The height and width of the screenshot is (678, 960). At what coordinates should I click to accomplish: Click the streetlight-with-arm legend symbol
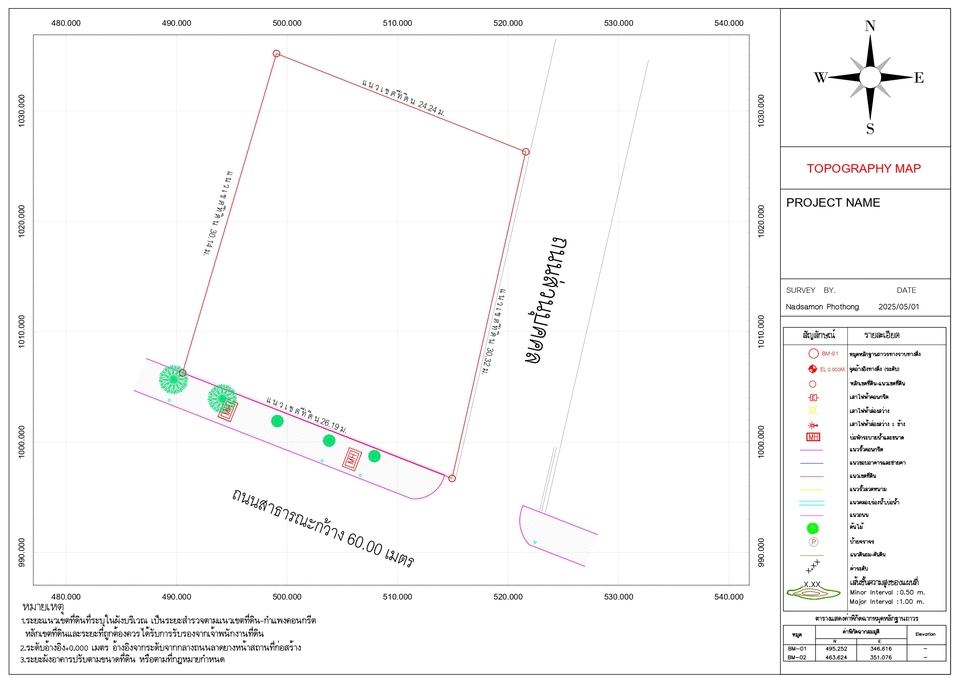click(x=812, y=424)
